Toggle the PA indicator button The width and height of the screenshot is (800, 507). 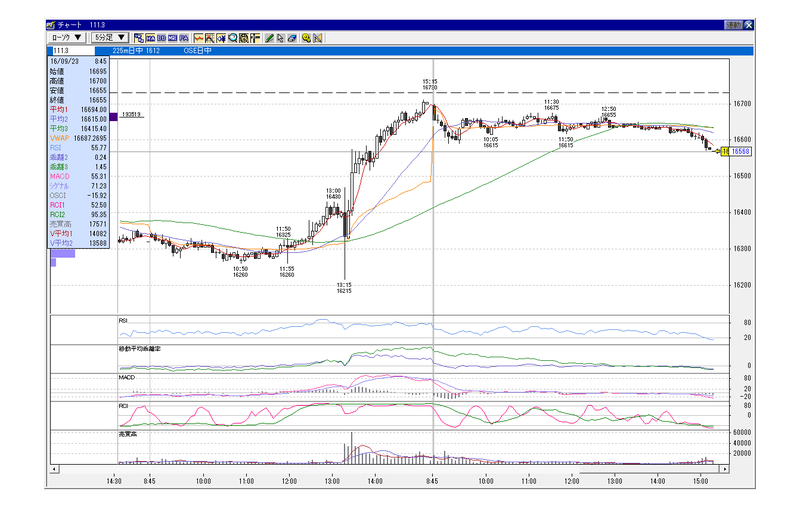pyautogui.click(x=184, y=38)
